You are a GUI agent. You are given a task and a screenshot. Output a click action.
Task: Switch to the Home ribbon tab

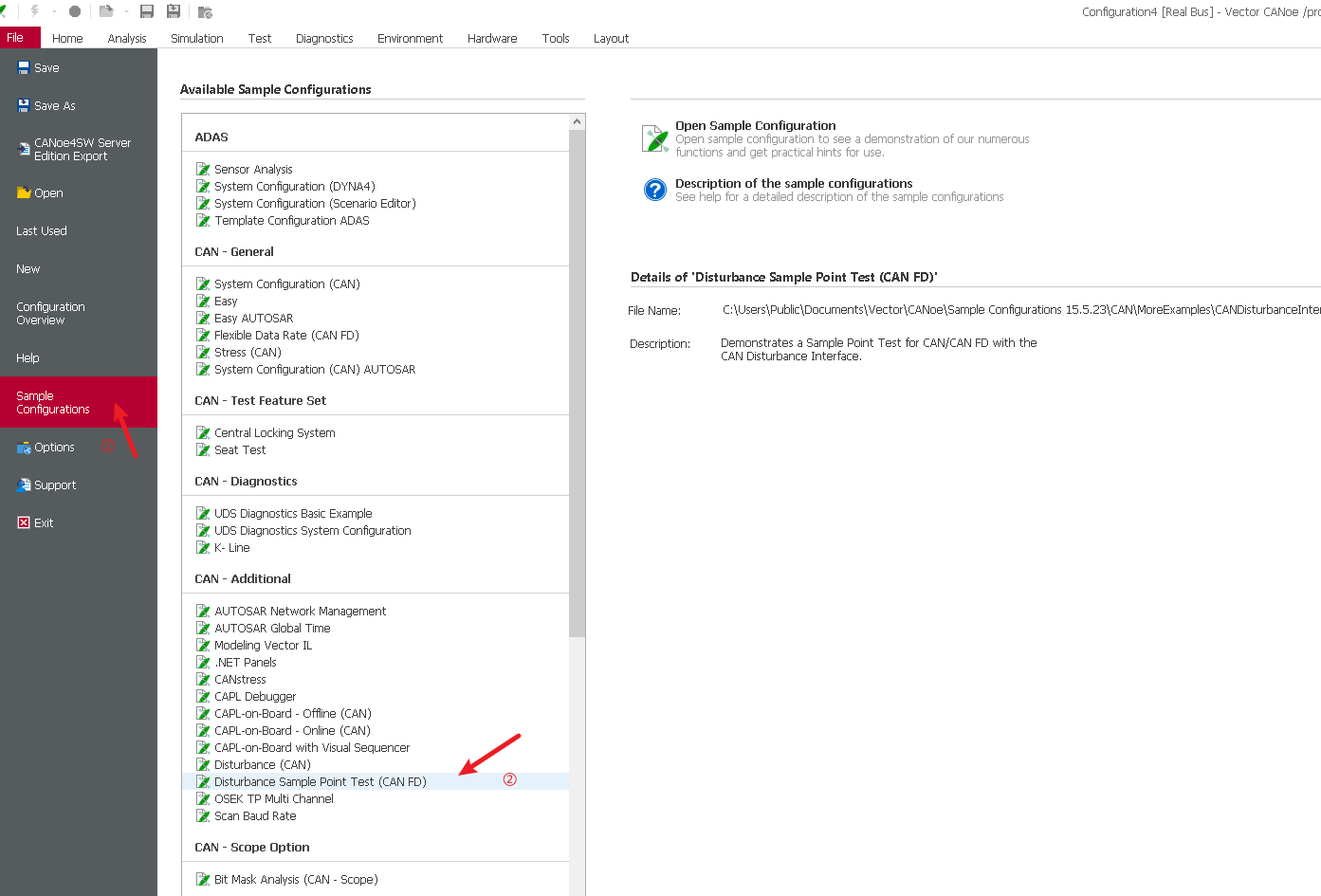click(x=67, y=39)
